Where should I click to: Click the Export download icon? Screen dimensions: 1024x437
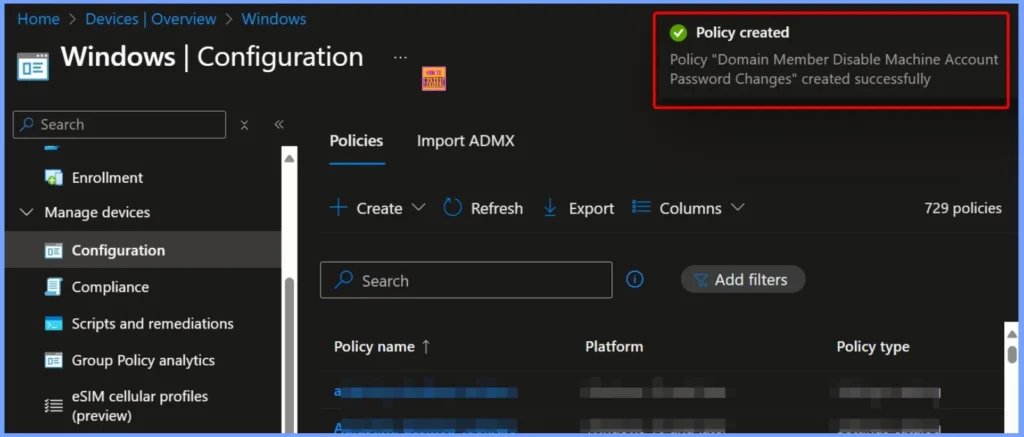pos(550,208)
